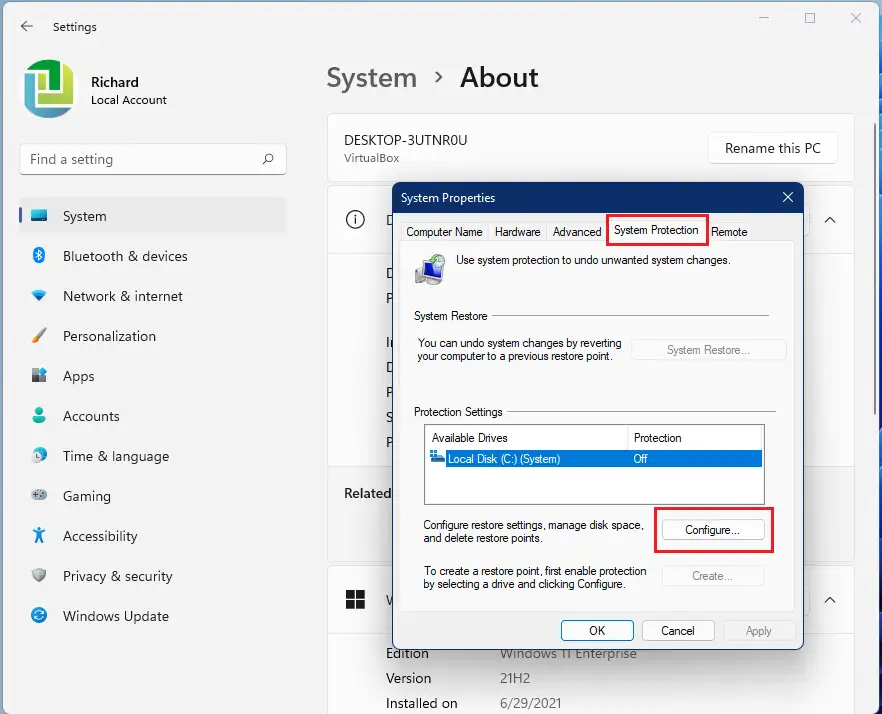Switch to the Remote tab
882x714 pixels.
(729, 232)
